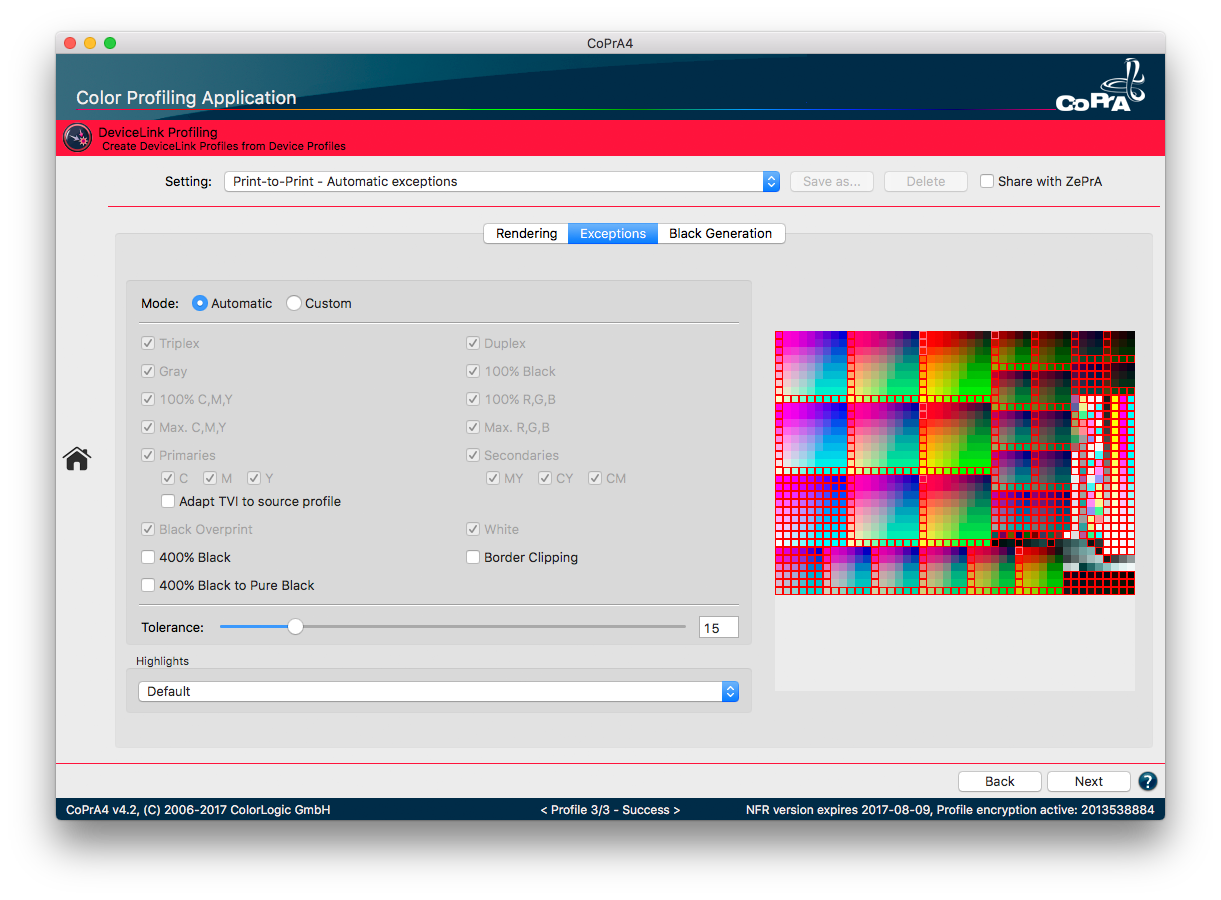Click the Tolerance slider handle
This screenshot has height=900, width=1221.
click(x=295, y=627)
